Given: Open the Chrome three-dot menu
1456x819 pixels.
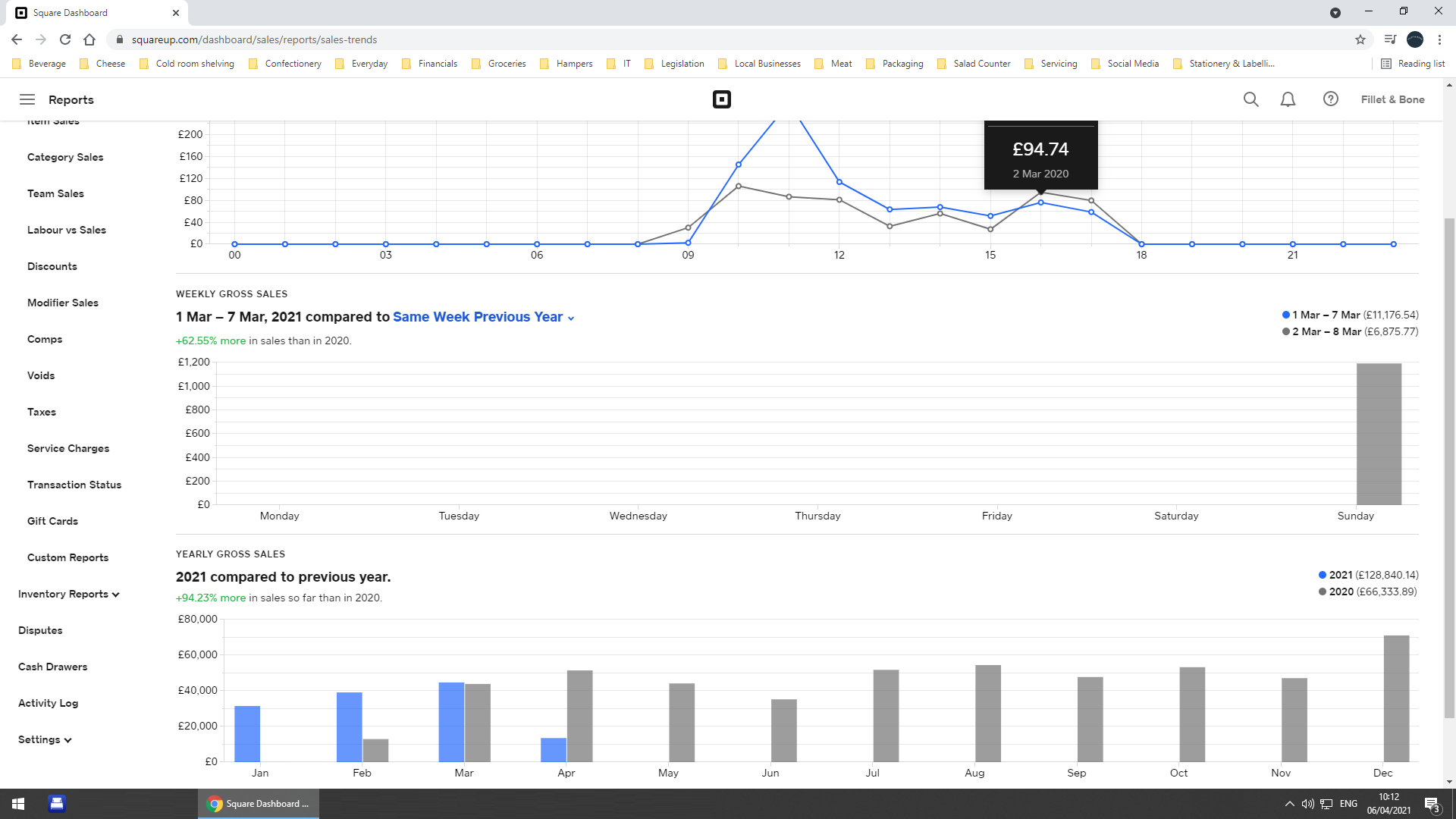Looking at the screenshot, I should pyautogui.click(x=1439, y=39).
